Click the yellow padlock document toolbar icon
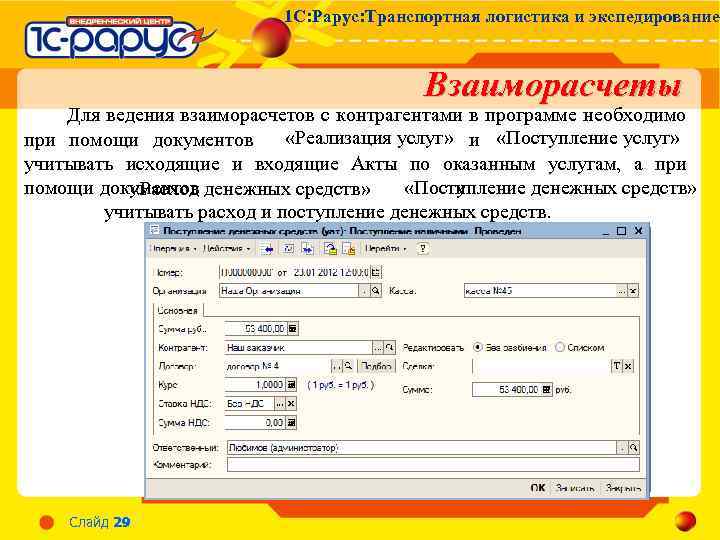 point(330,249)
